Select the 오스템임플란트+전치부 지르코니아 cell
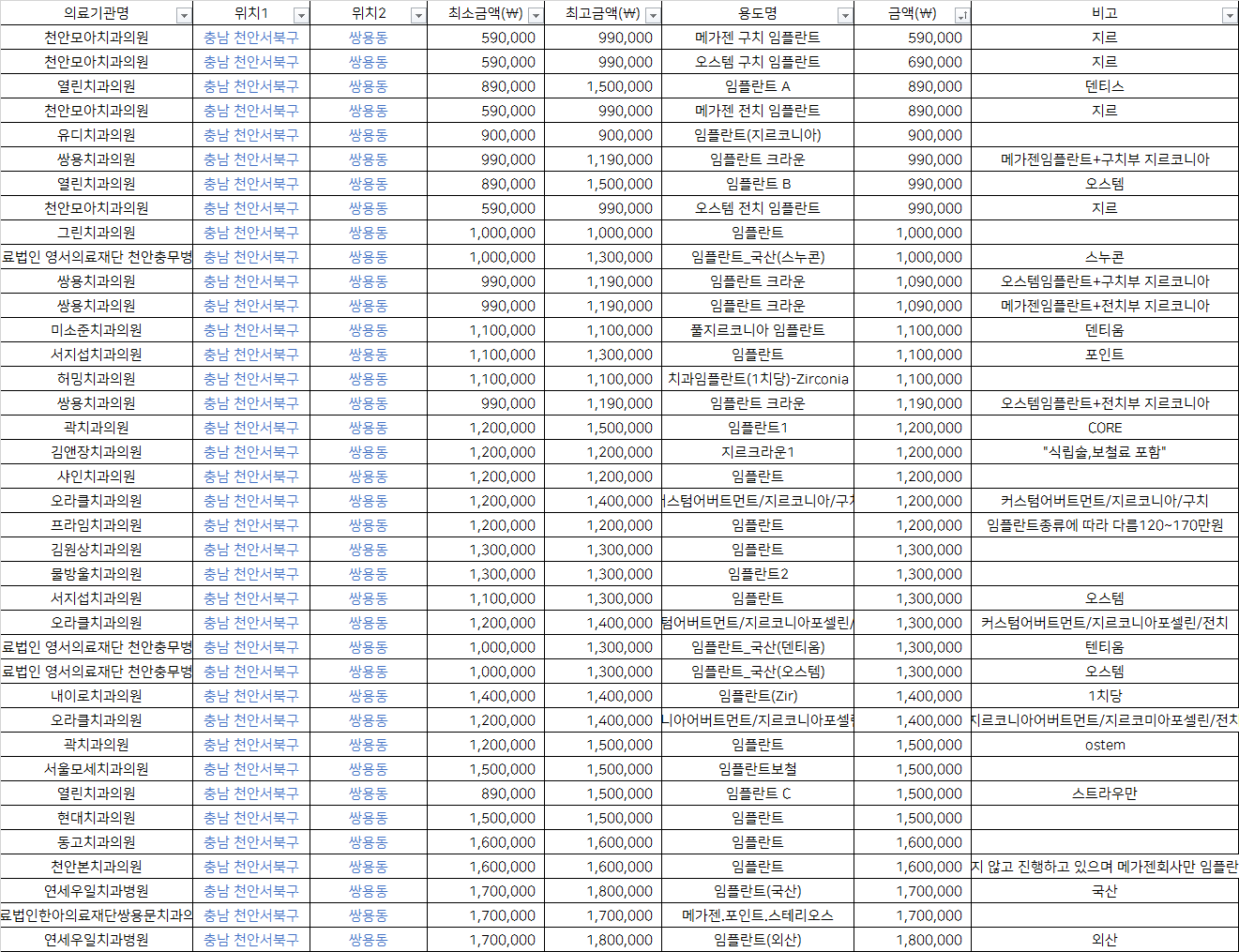The height and width of the screenshot is (952, 1239). point(1105,403)
